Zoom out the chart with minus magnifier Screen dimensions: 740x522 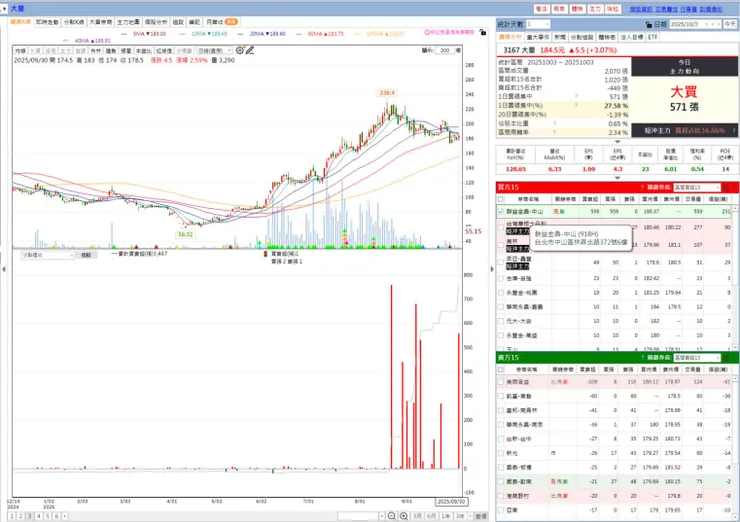tap(392, 516)
